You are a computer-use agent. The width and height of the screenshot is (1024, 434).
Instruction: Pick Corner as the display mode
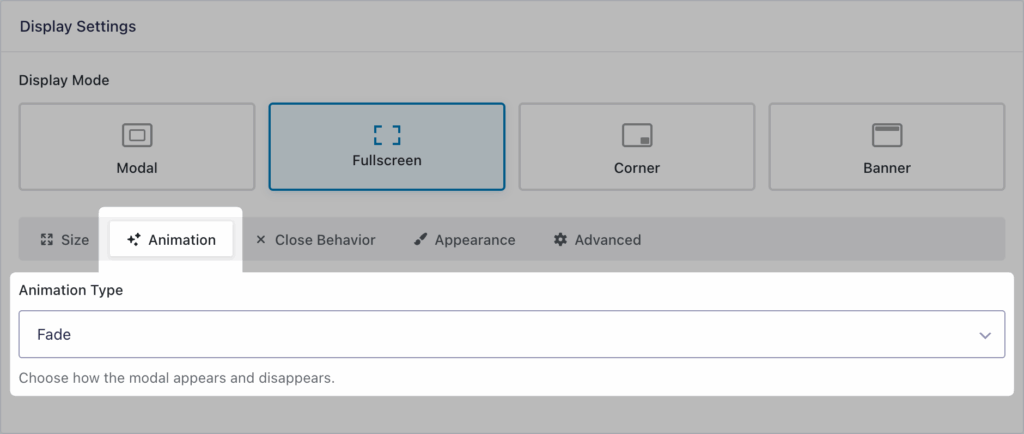[x=637, y=147]
